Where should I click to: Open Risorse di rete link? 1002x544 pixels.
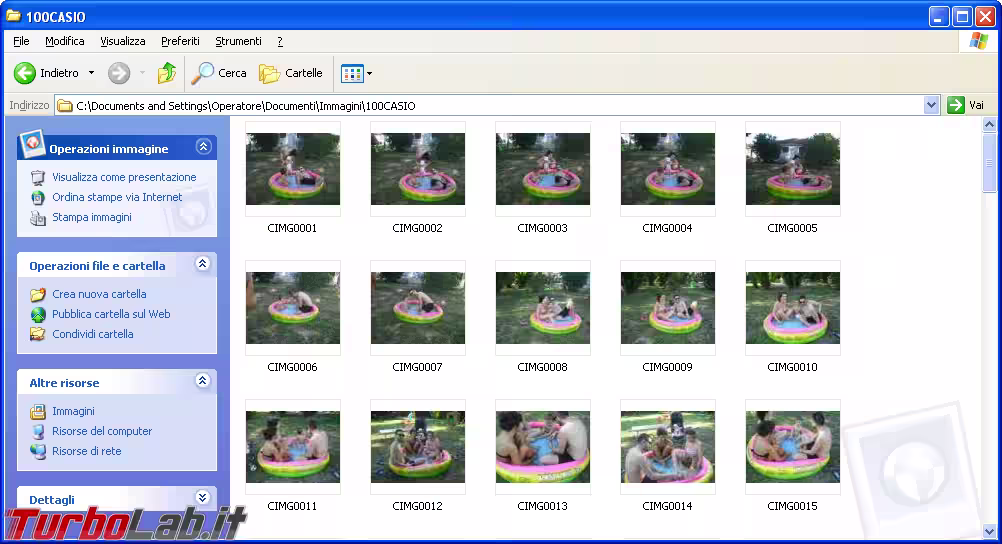[87, 451]
